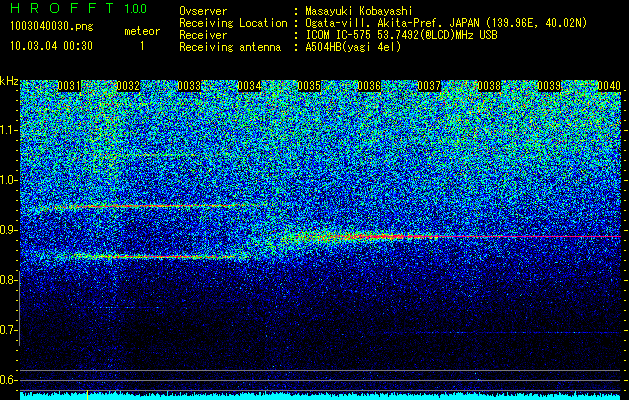Click the Receiving Location label
The width and height of the screenshot is (629, 400).
click(x=233, y=23)
